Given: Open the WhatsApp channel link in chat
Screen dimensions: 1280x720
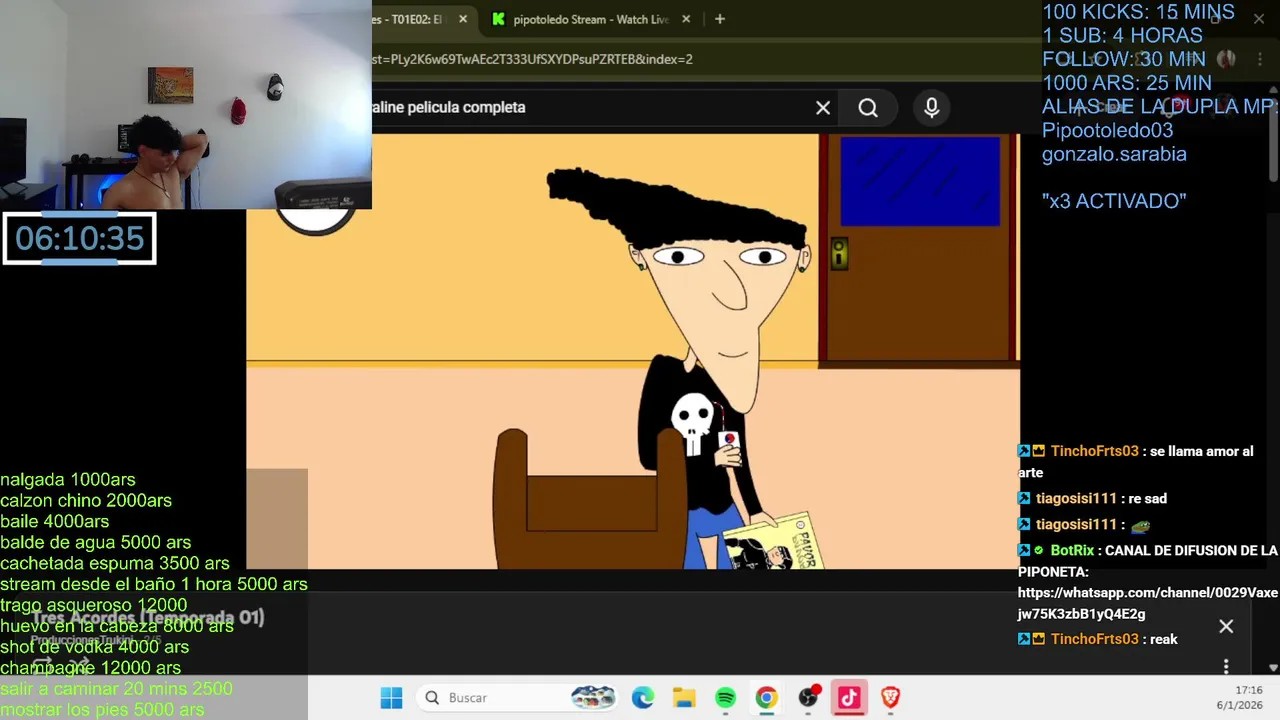Looking at the screenshot, I should click(1147, 603).
